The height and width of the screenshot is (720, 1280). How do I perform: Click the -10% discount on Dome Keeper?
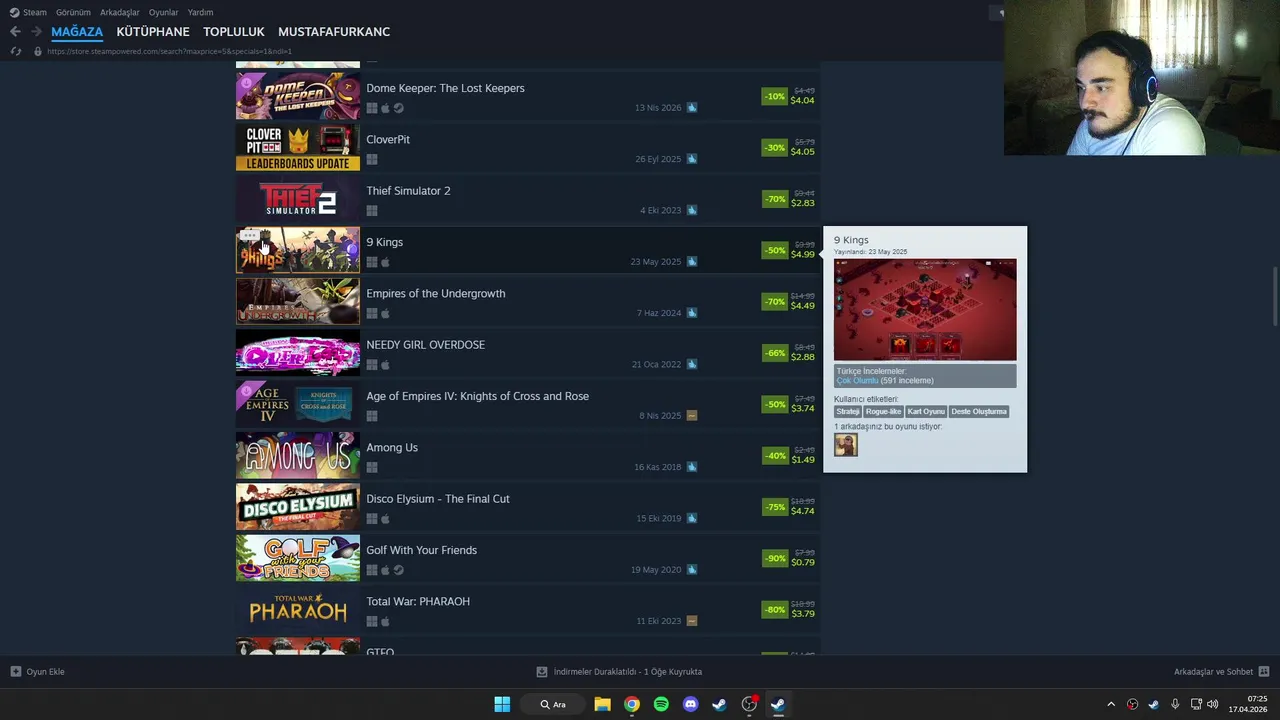775,97
